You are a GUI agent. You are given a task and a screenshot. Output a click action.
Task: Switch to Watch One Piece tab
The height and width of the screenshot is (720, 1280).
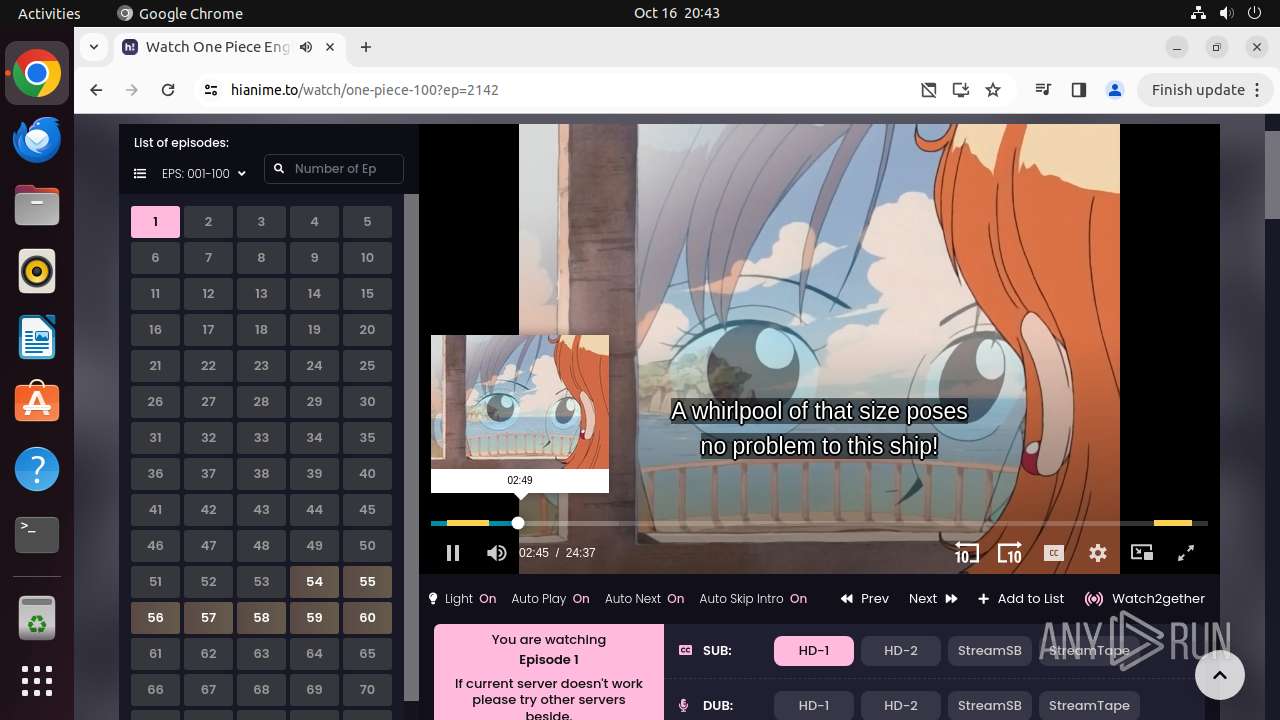pyautogui.click(x=230, y=47)
